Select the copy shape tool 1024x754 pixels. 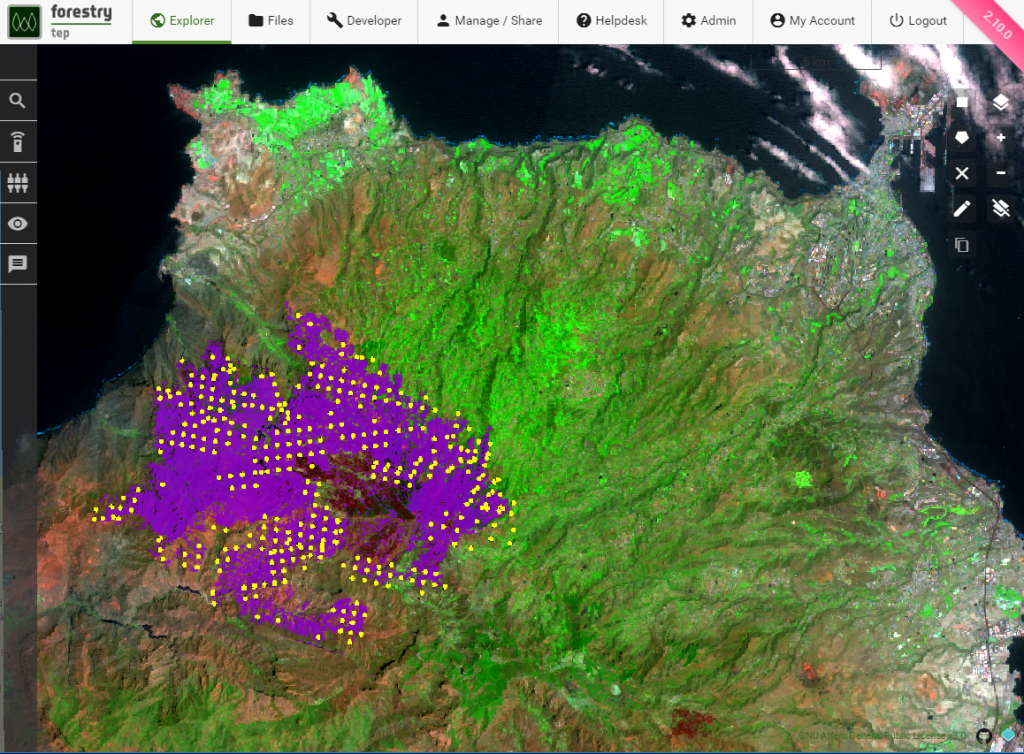[x=961, y=244]
